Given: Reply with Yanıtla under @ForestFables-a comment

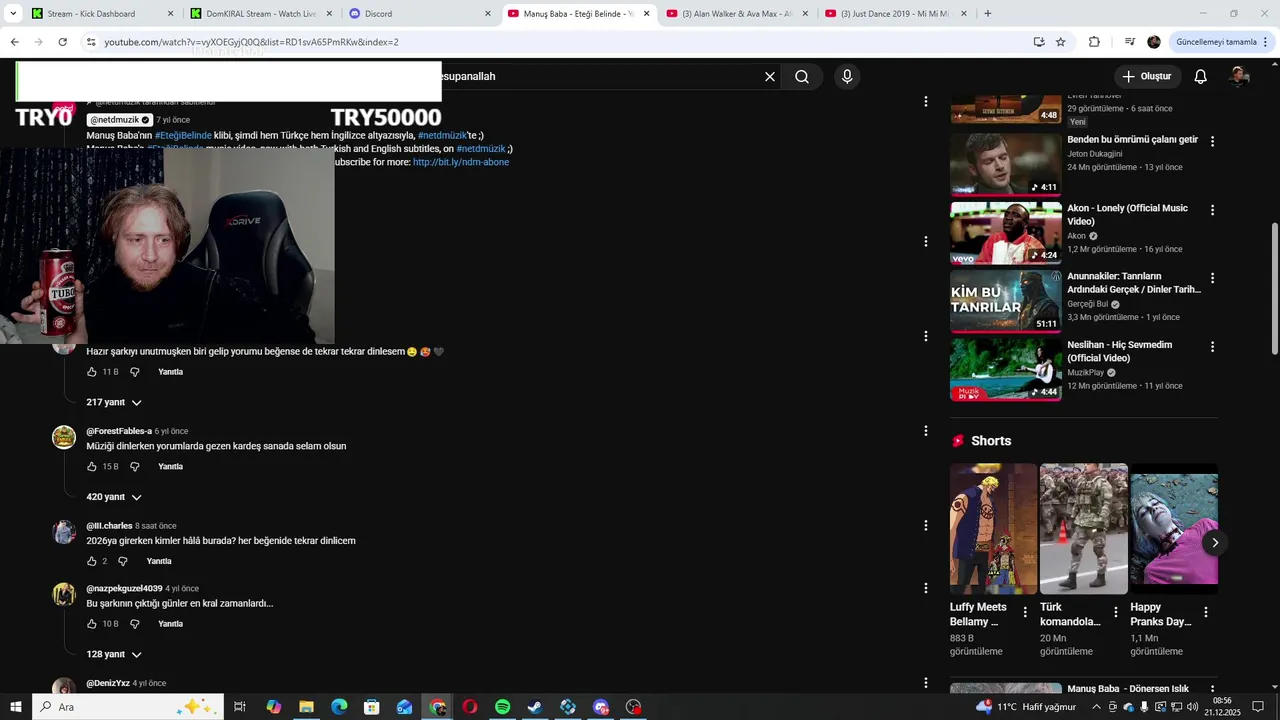Looking at the screenshot, I should 170,467.
